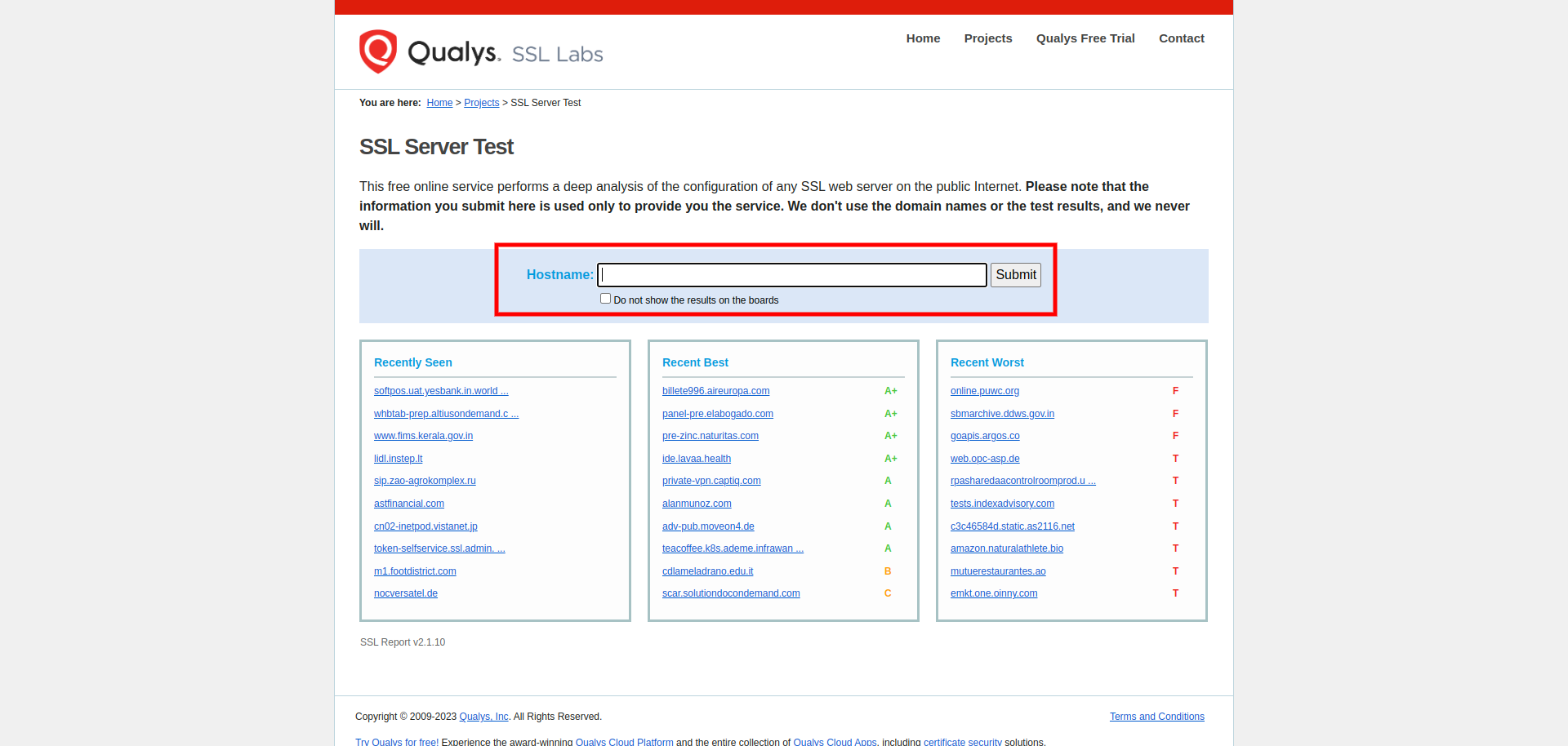Open pre-zinc.naturitas.com report
This screenshot has width=1568, height=746.
(710, 436)
